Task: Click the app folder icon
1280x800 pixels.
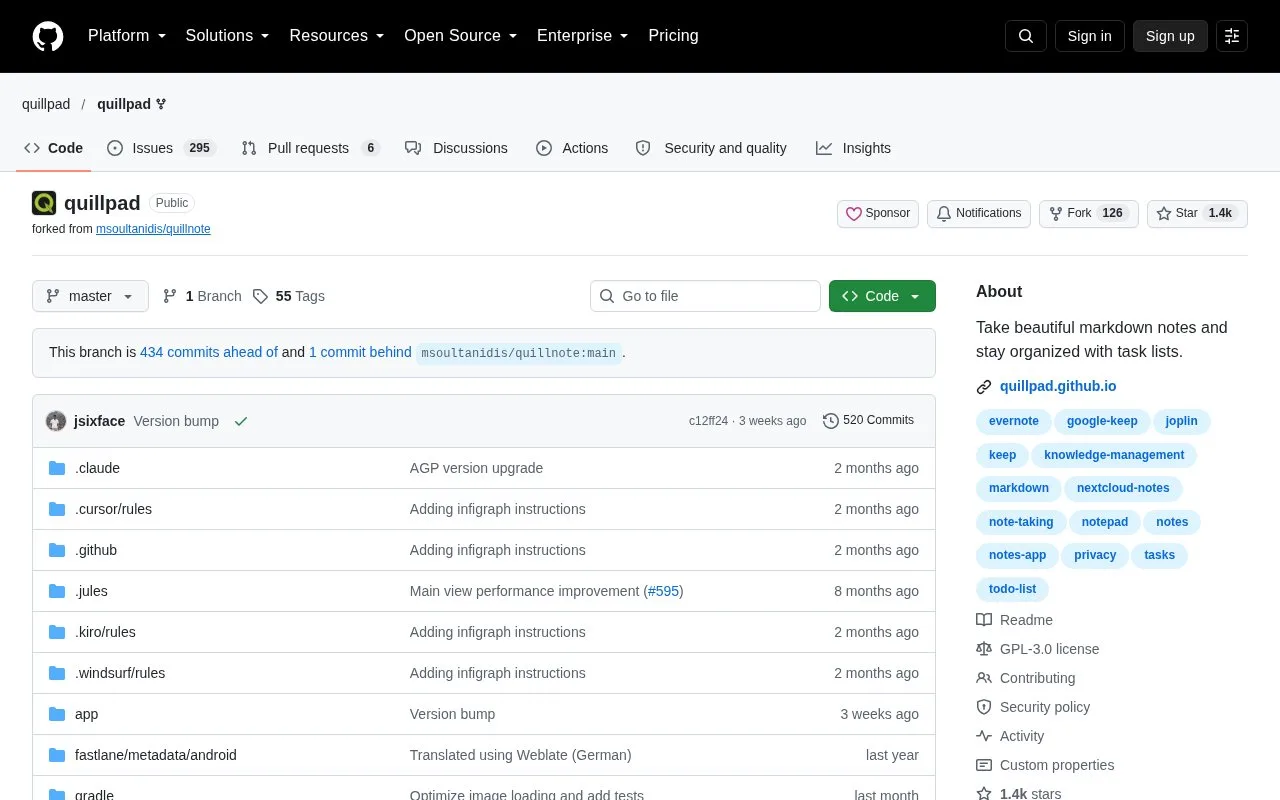Action: coord(57,714)
